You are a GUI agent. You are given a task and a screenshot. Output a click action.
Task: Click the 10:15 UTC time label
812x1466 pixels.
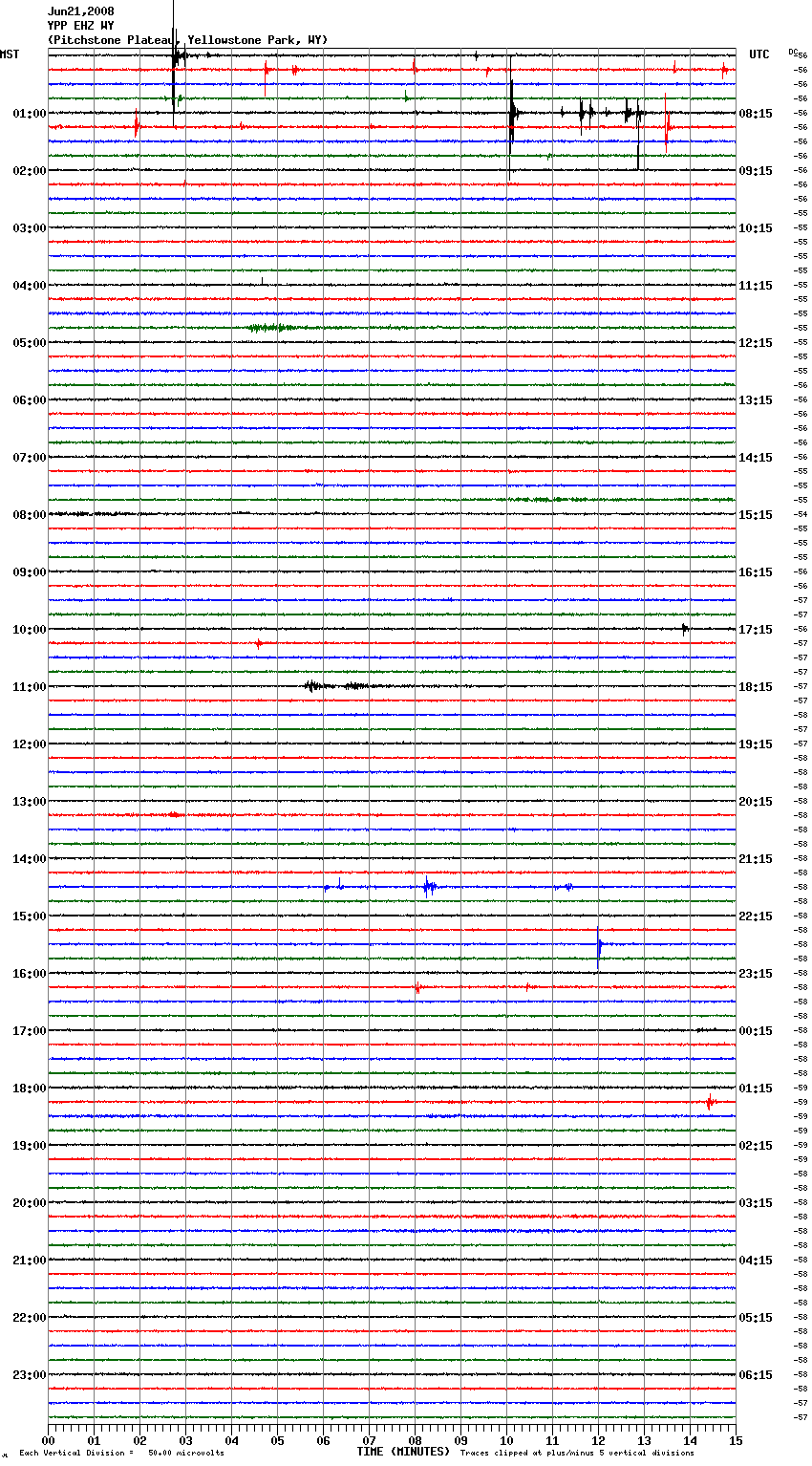point(756,227)
